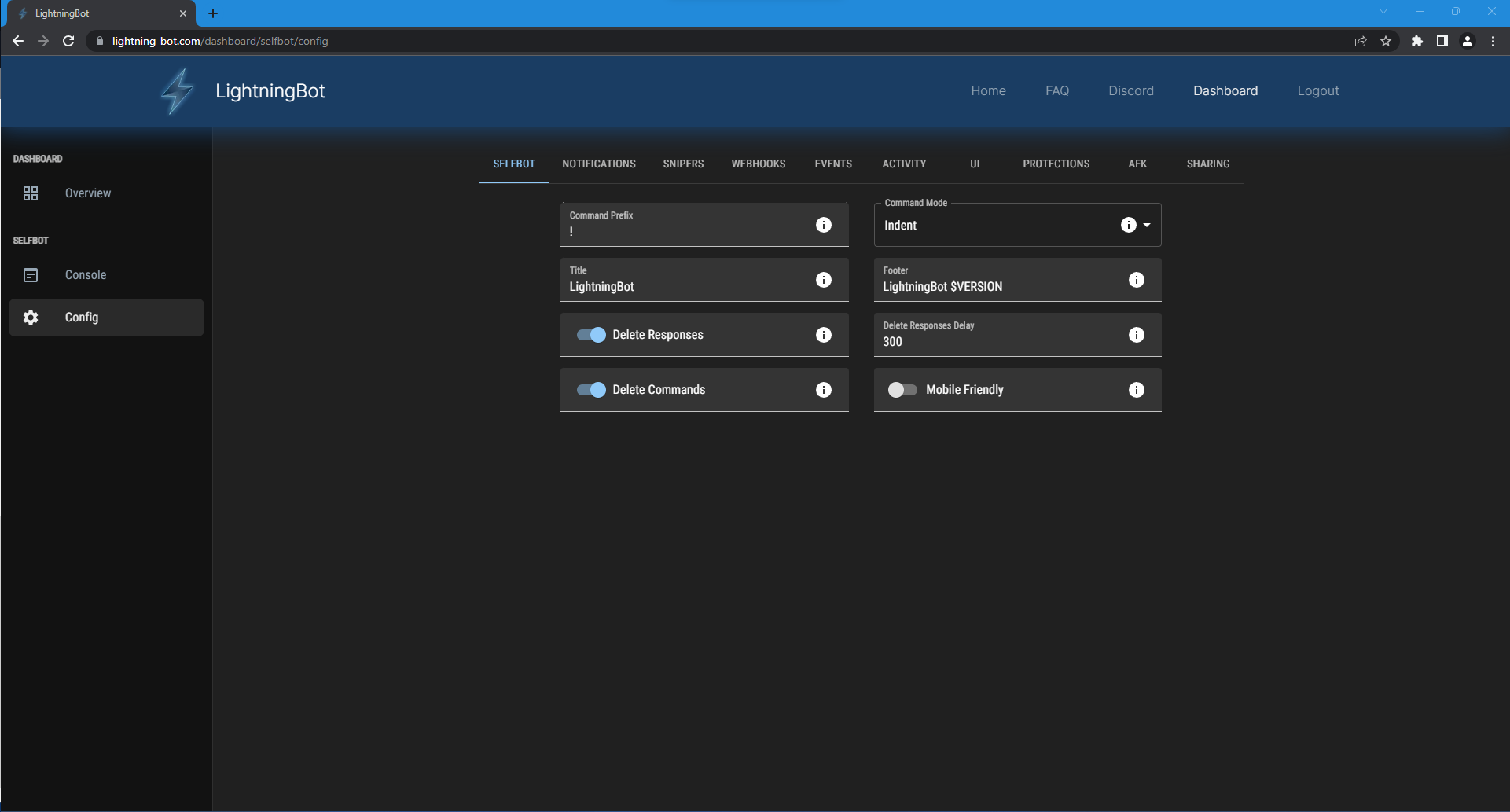Image resolution: width=1510 pixels, height=812 pixels.
Task: Bookmark the page with the star icon
Action: 1387,41
